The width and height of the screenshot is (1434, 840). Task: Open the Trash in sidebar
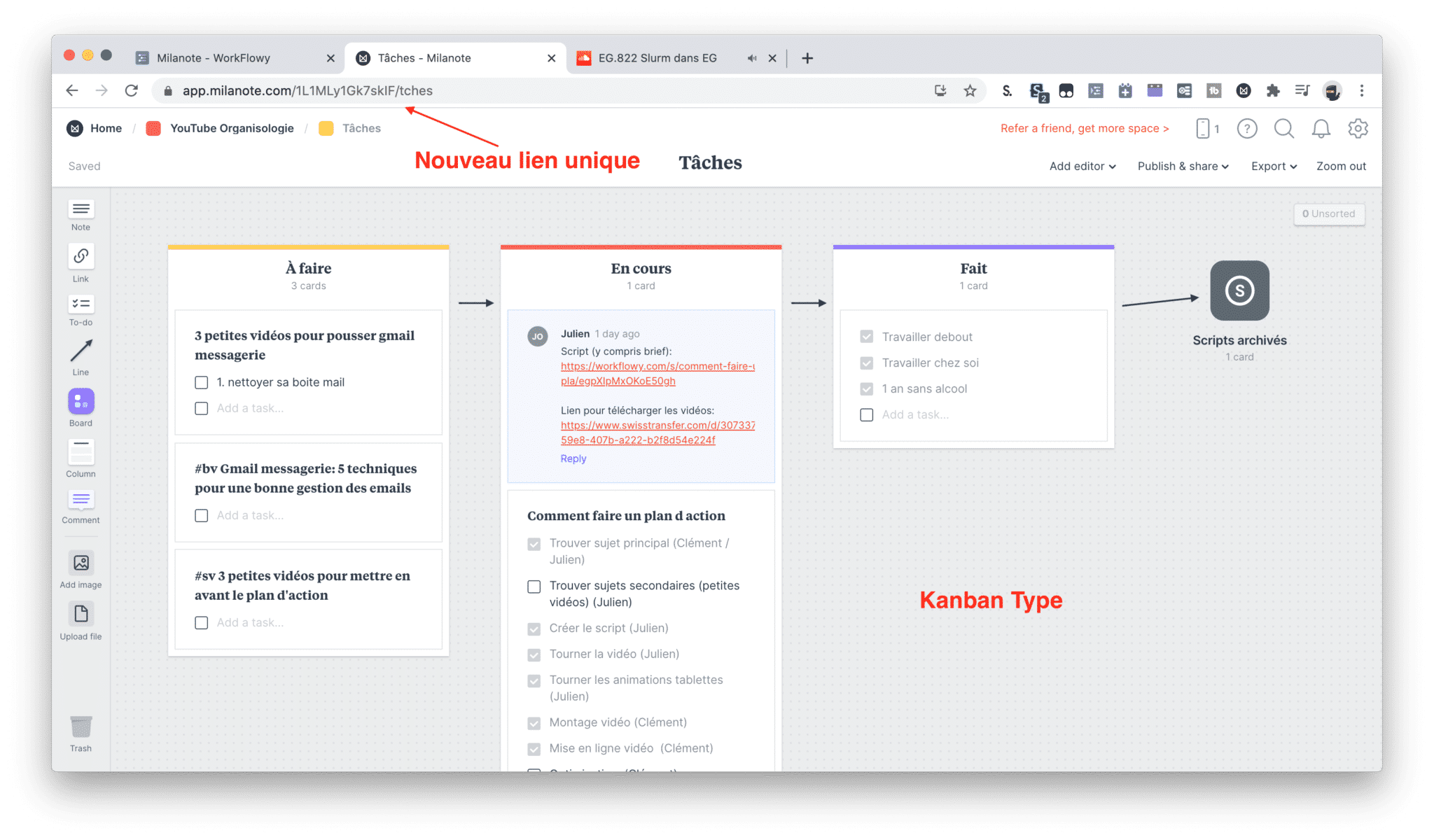tap(81, 734)
